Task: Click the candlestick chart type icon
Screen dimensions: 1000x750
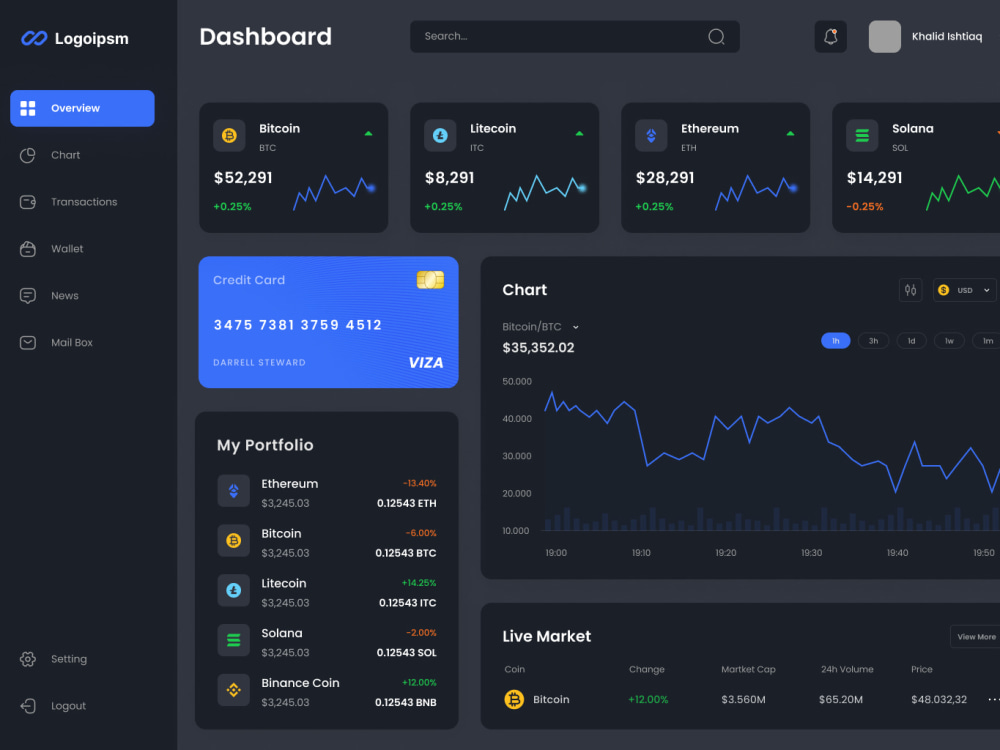Action: [x=911, y=290]
